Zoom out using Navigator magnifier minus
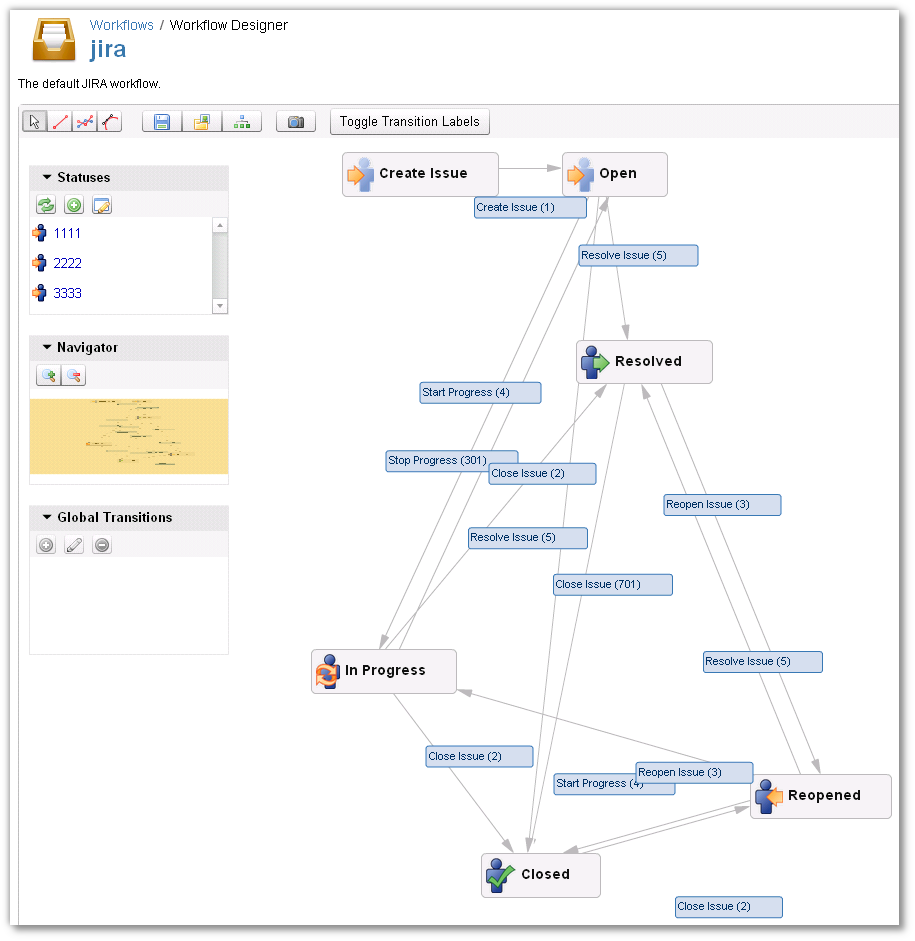The width and height of the screenshot is (915, 941). pyautogui.click(x=74, y=376)
